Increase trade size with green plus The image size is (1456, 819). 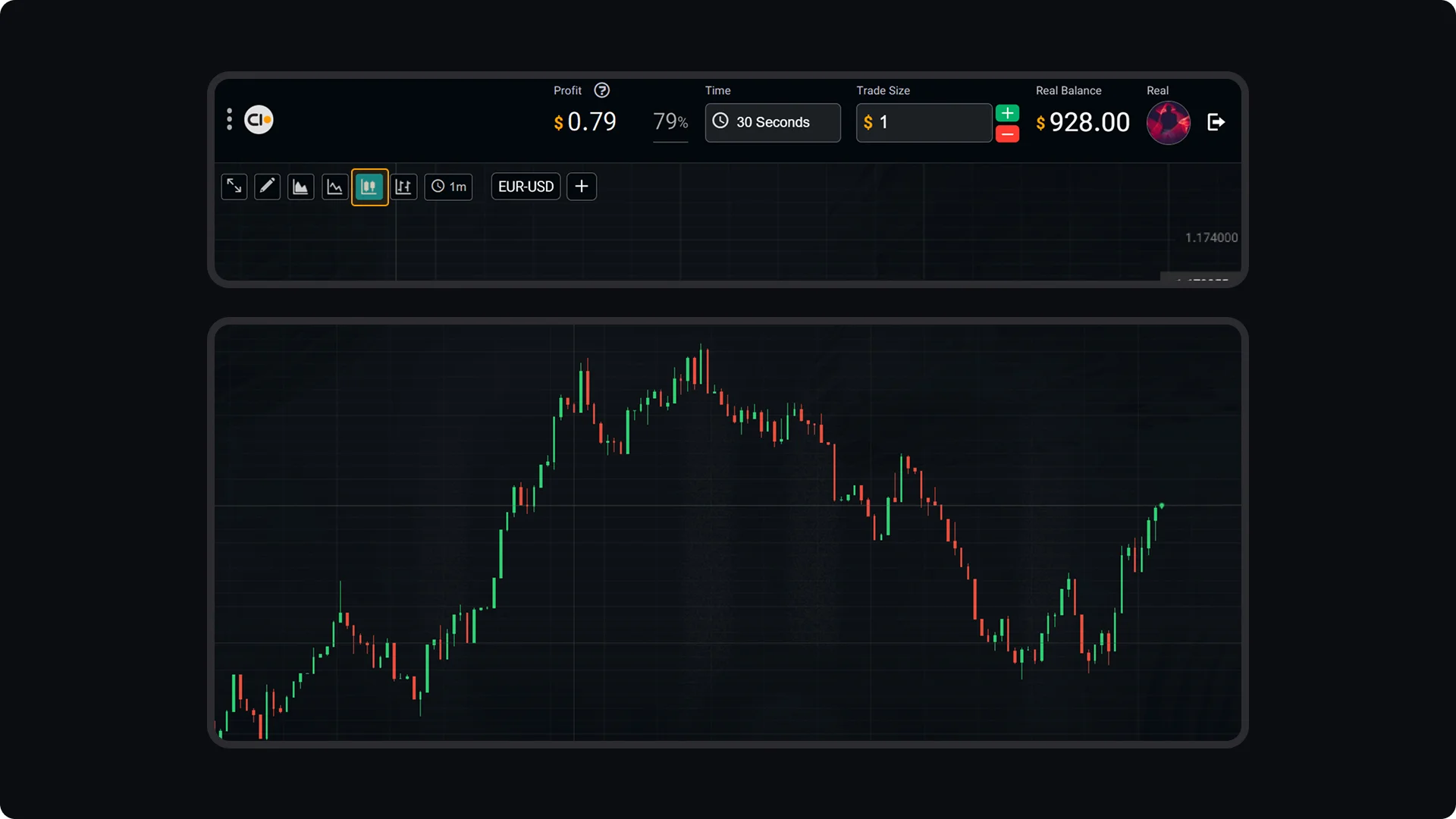[1007, 111]
